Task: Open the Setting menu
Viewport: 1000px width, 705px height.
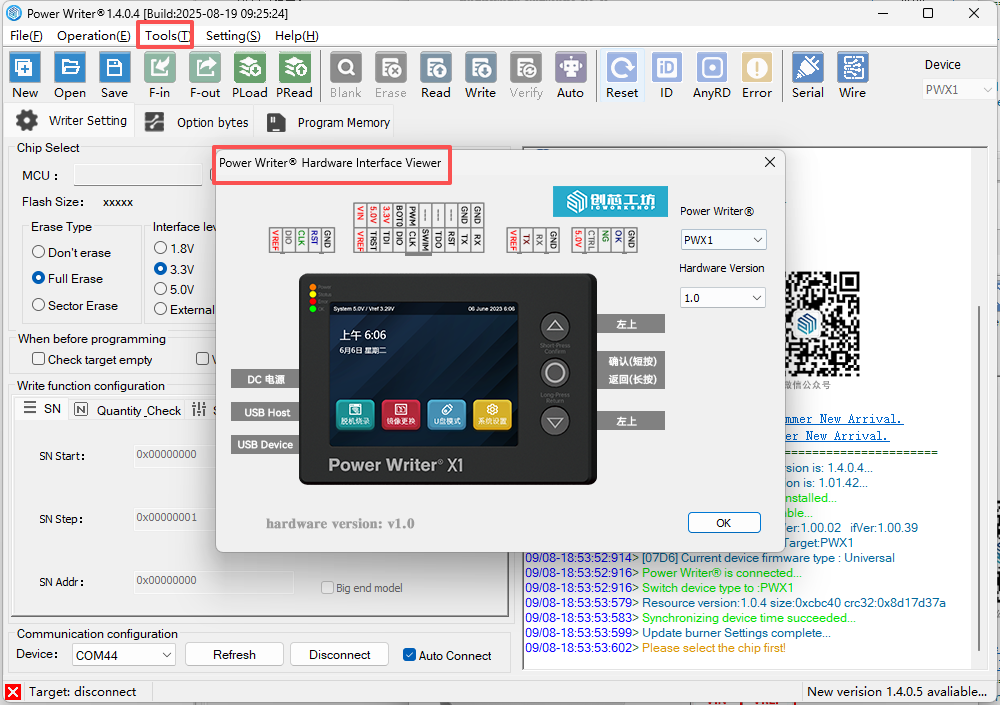Action: [233, 36]
